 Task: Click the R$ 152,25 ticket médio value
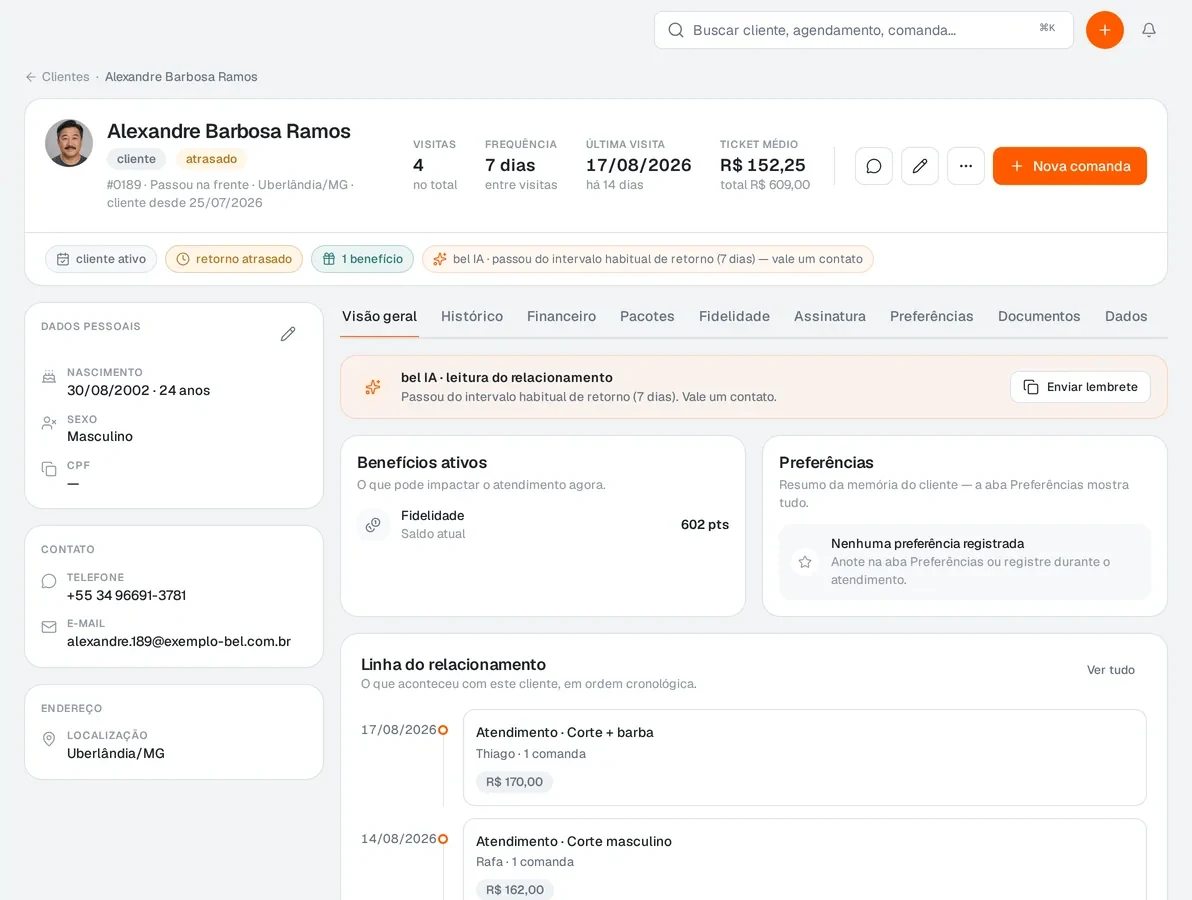(x=762, y=165)
